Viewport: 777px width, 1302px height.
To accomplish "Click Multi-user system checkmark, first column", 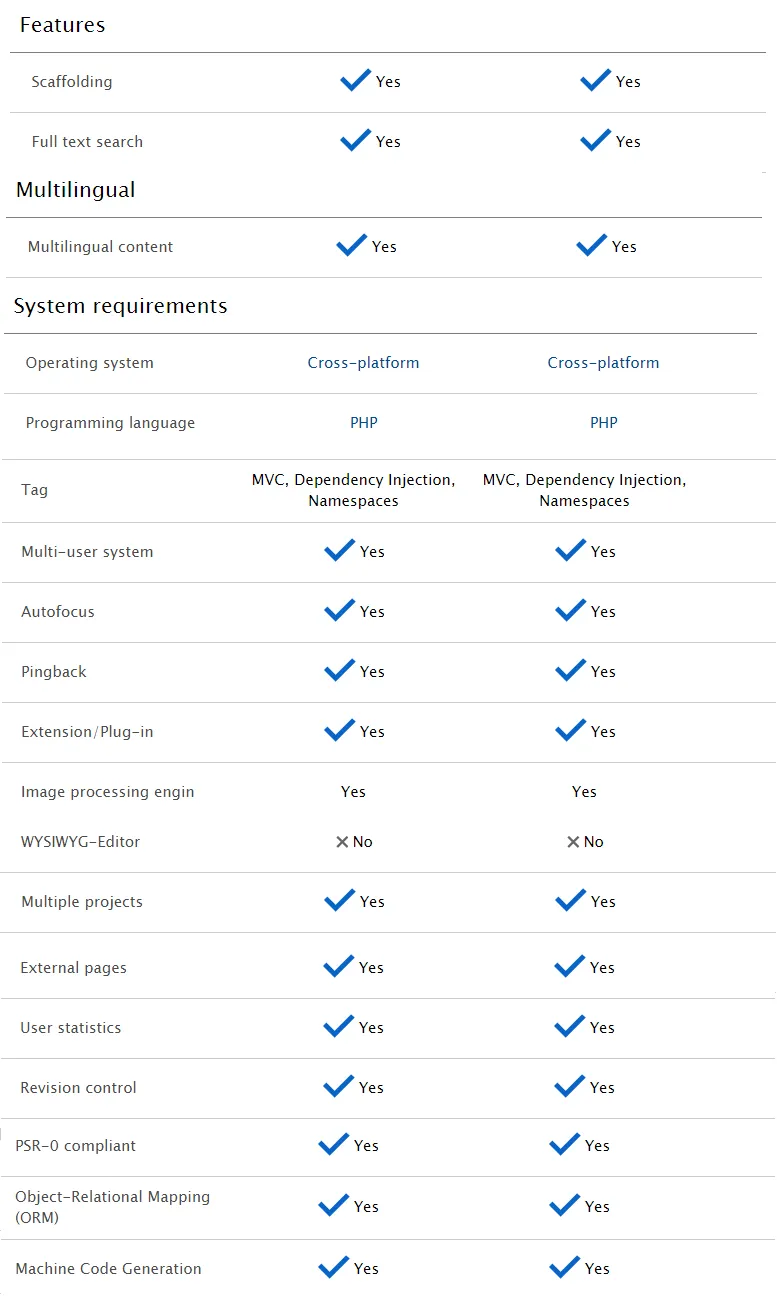I will click(x=339, y=551).
